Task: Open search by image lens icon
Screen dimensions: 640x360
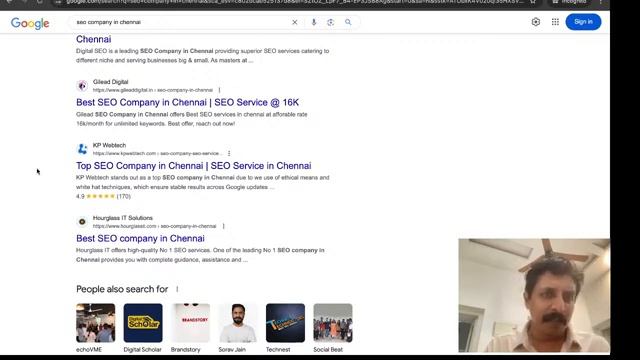Action: (331, 22)
